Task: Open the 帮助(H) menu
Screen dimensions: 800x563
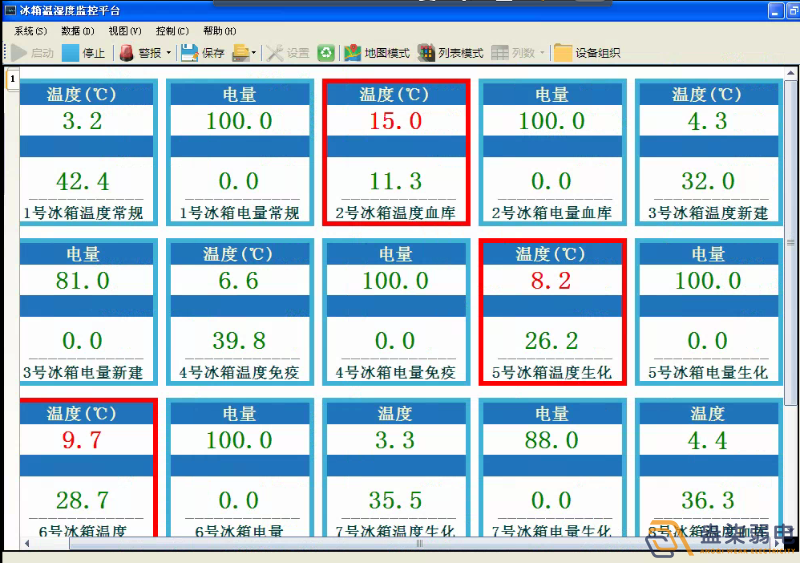Action: tap(219, 31)
